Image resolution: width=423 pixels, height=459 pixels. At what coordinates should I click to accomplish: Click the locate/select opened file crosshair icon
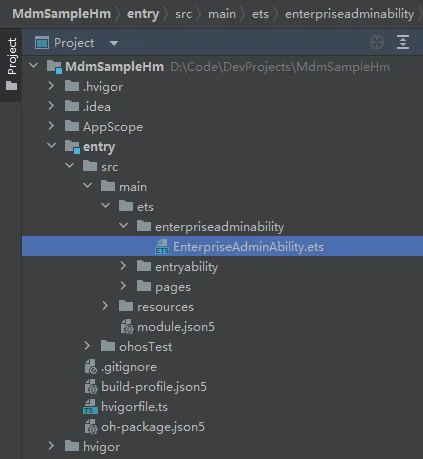tap(377, 42)
